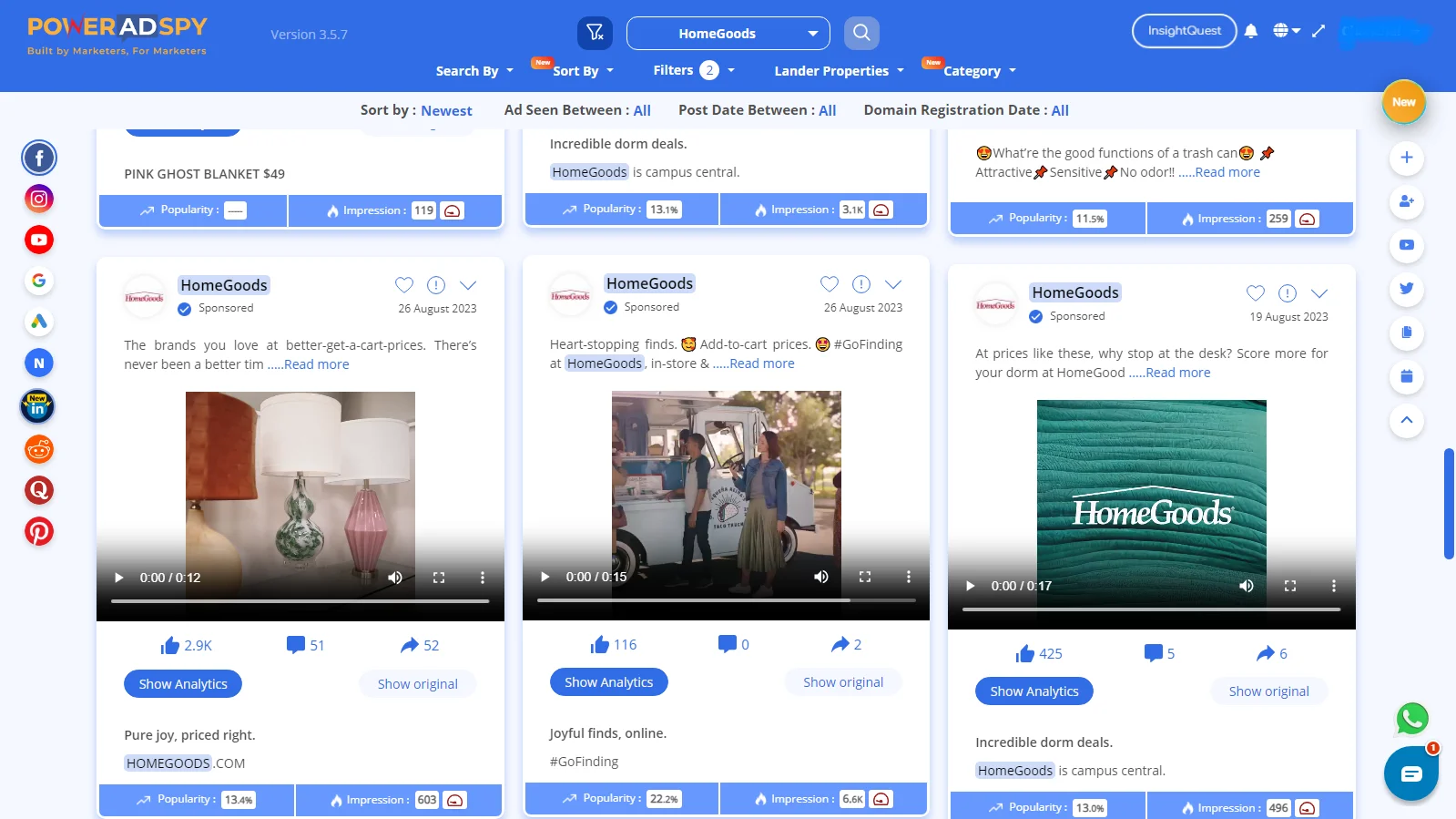Click the search magnifier button
Screen dimensions: 1456x819
pyautogui.click(x=861, y=33)
